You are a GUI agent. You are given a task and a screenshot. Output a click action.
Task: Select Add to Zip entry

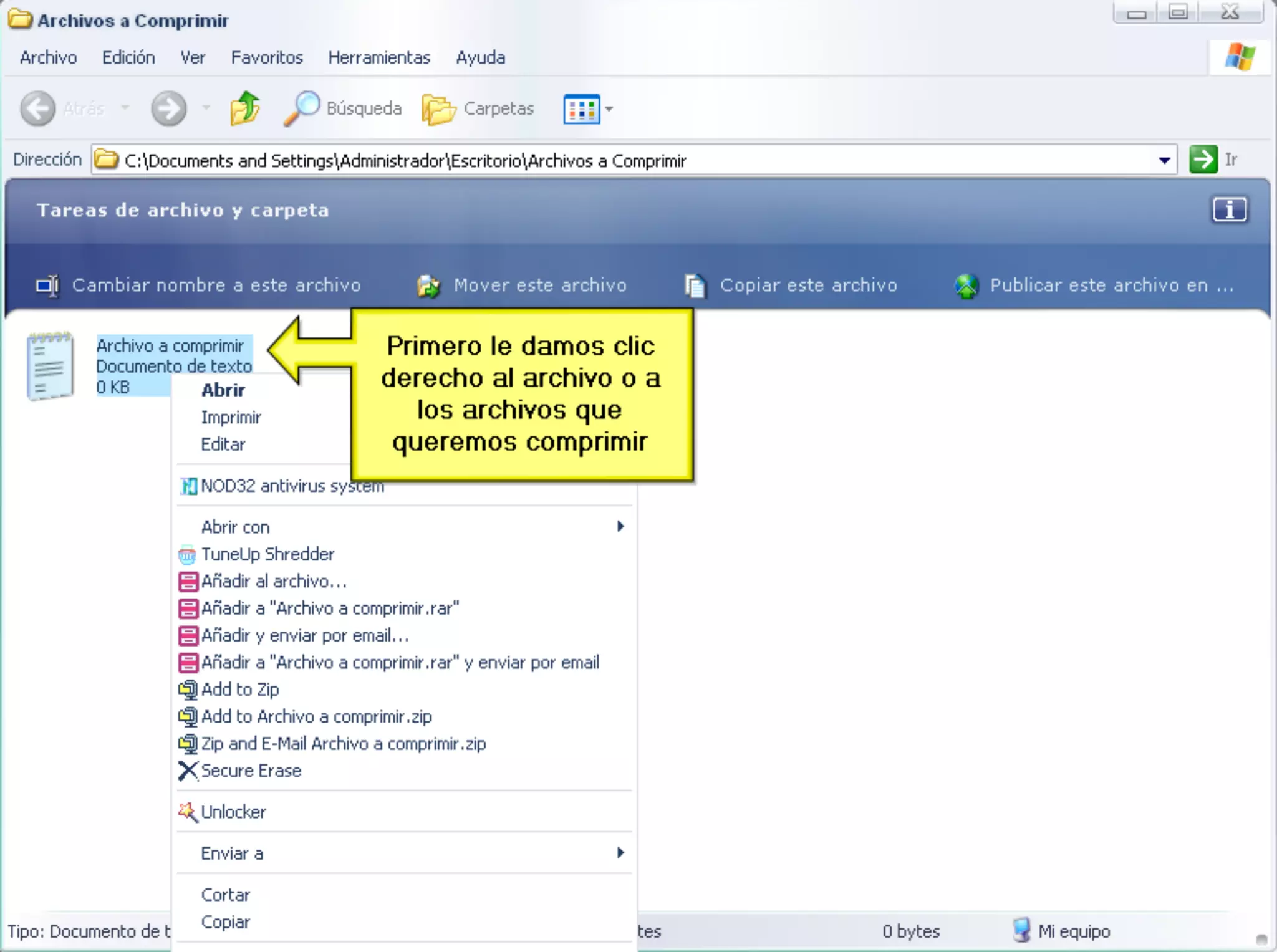pos(240,690)
